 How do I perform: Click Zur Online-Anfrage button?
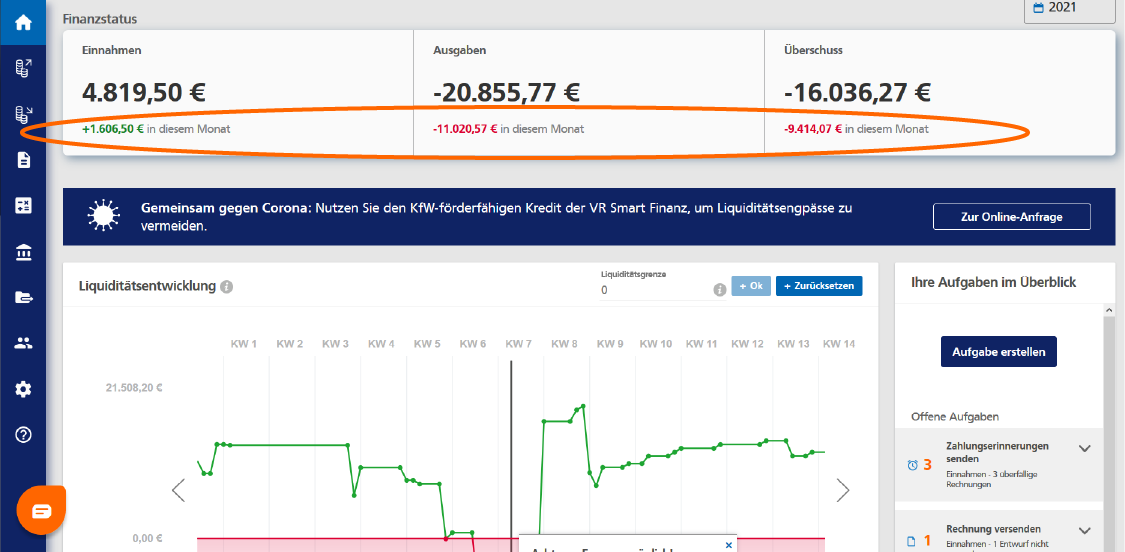[1012, 217]
